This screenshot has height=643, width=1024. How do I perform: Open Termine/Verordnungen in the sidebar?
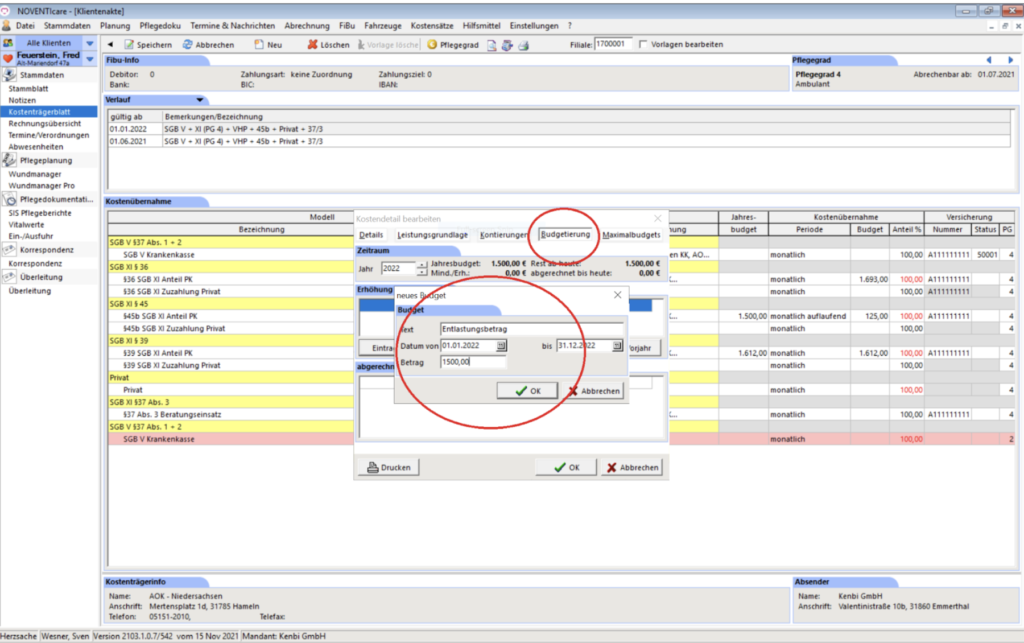[48, 135]
